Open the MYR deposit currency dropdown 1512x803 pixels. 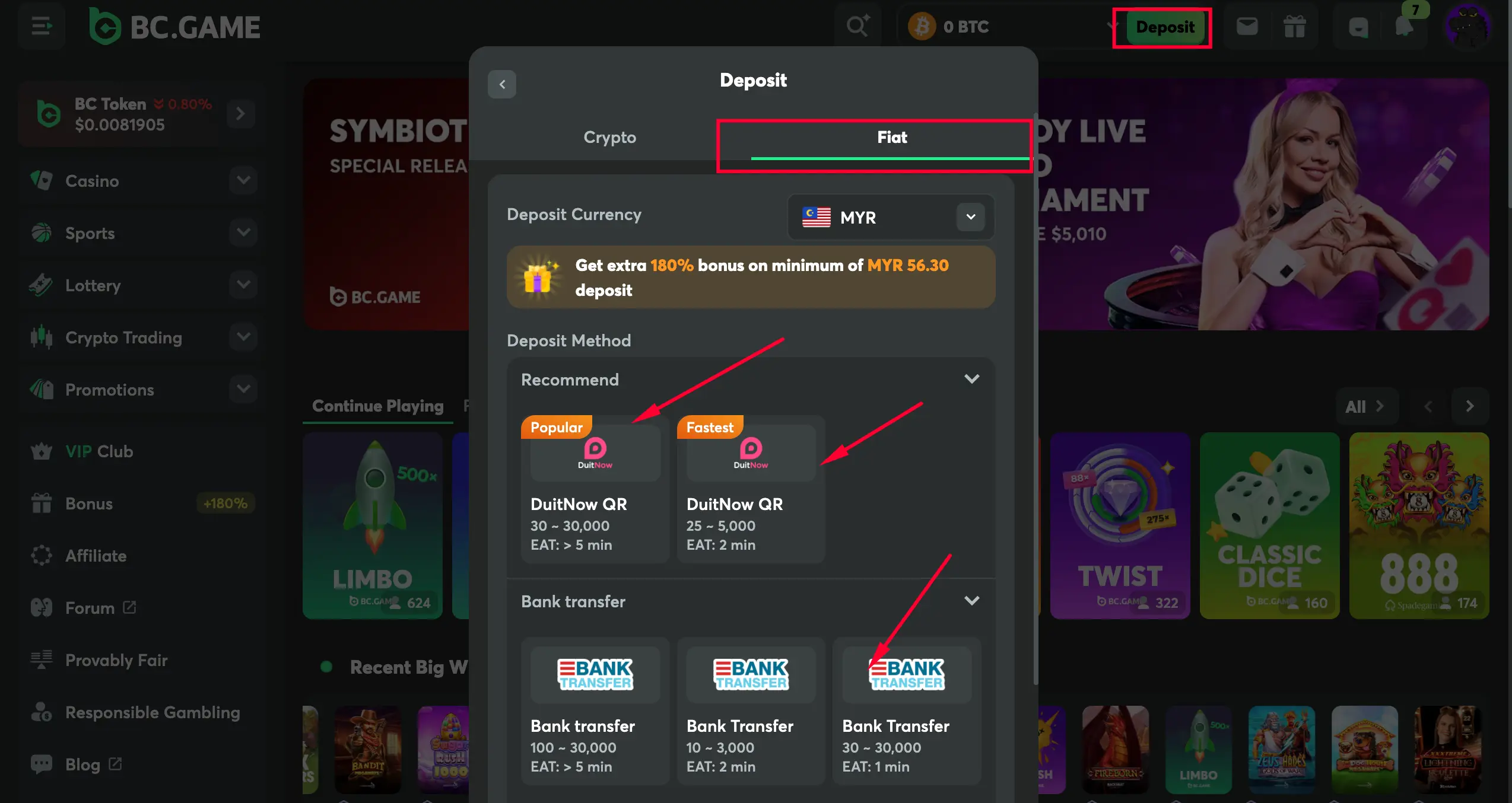click(x=891, y=217)
